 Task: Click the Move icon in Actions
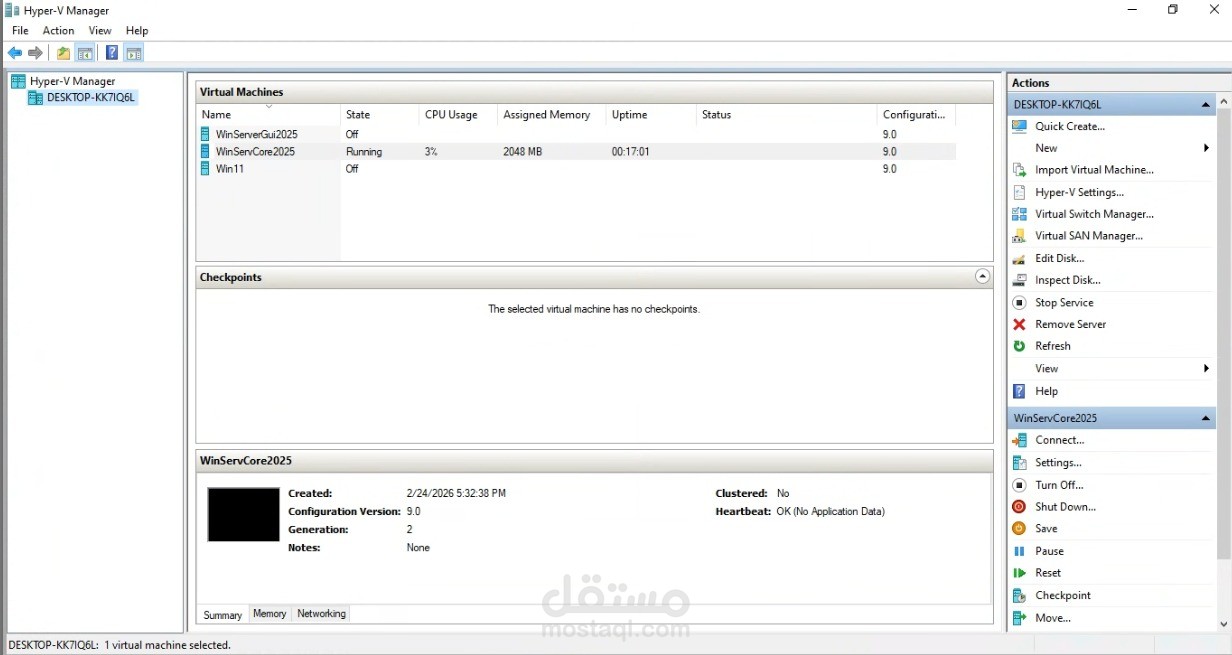click(x=1019, y=618)
